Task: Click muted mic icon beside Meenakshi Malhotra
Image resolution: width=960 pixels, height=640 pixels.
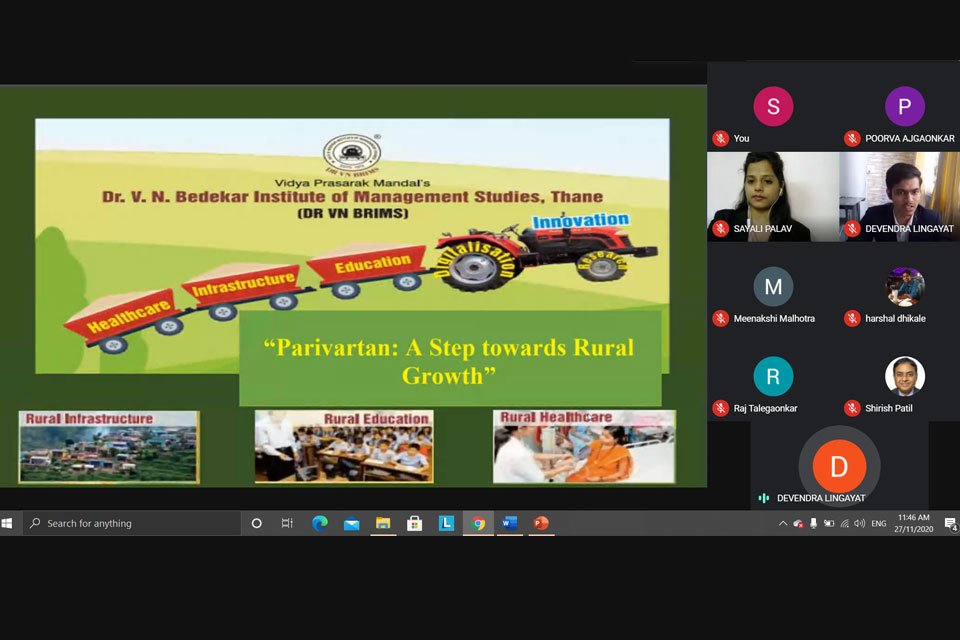Action: tap(721, 318)
